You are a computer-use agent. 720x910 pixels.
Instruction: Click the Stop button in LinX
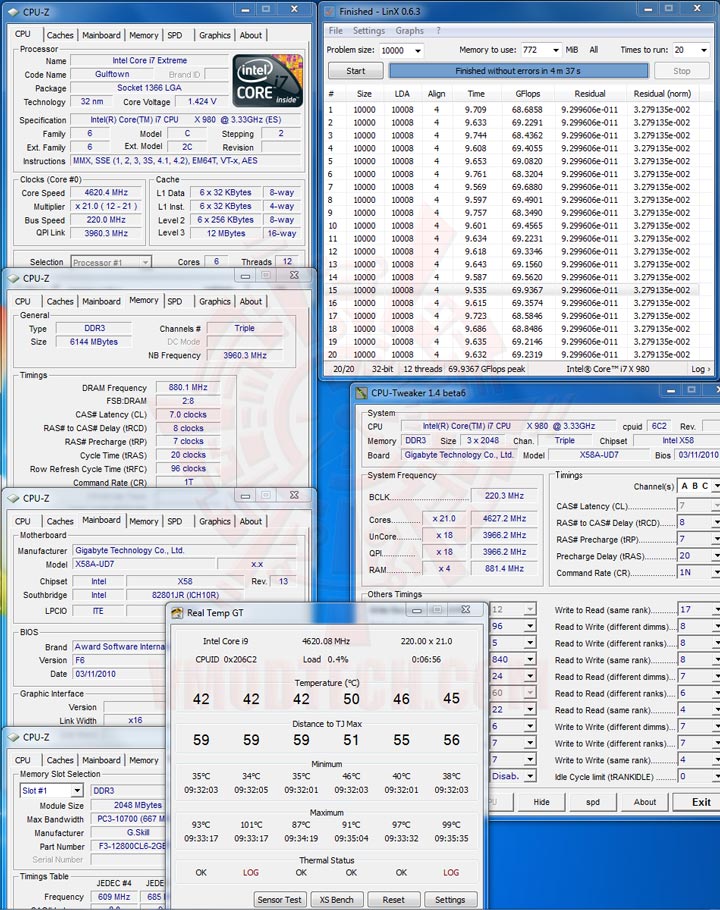(x=682, y=71)
